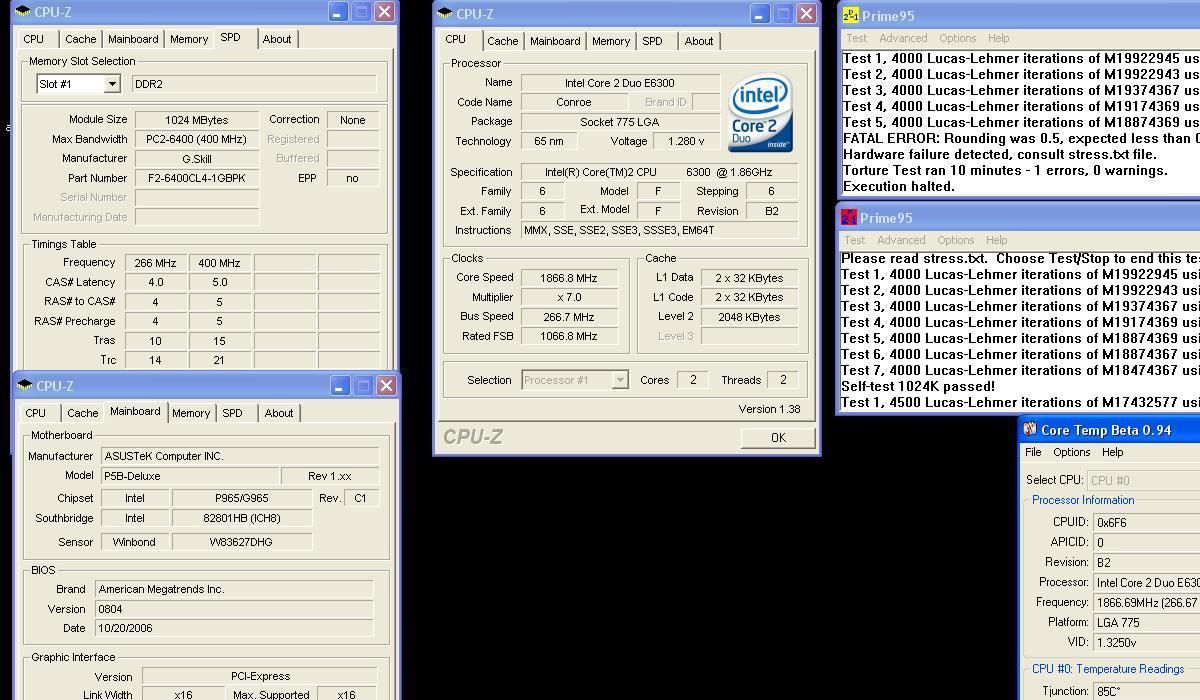Open Options menu in upper Prime95 window
Viewport: 1200px width, 700px height.
coord(957,38)
